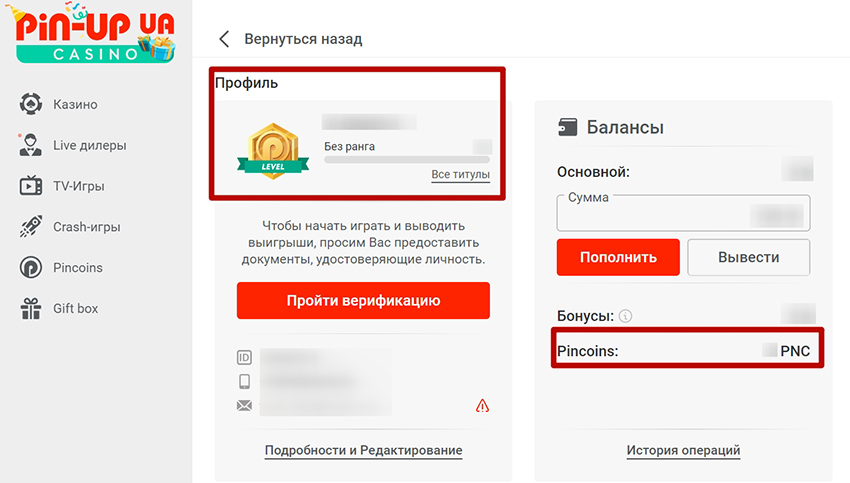Click the phone icon in profile details

click(244, 381)
